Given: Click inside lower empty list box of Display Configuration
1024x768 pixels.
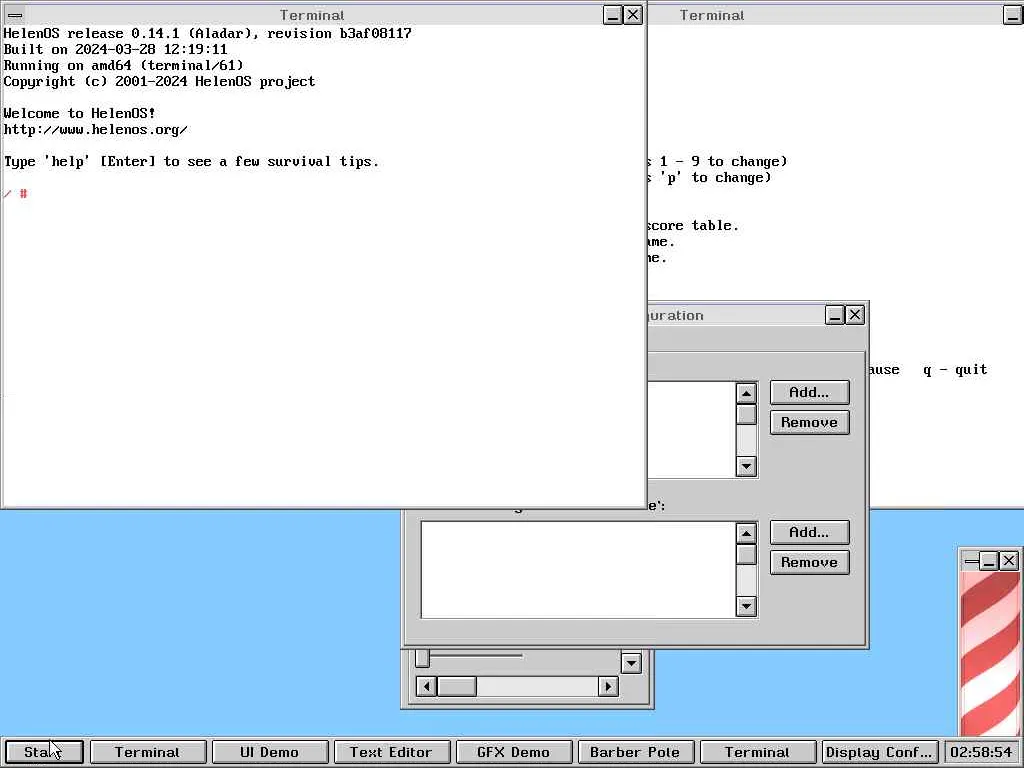Looking at the screenshot, I should coord(578,569).
